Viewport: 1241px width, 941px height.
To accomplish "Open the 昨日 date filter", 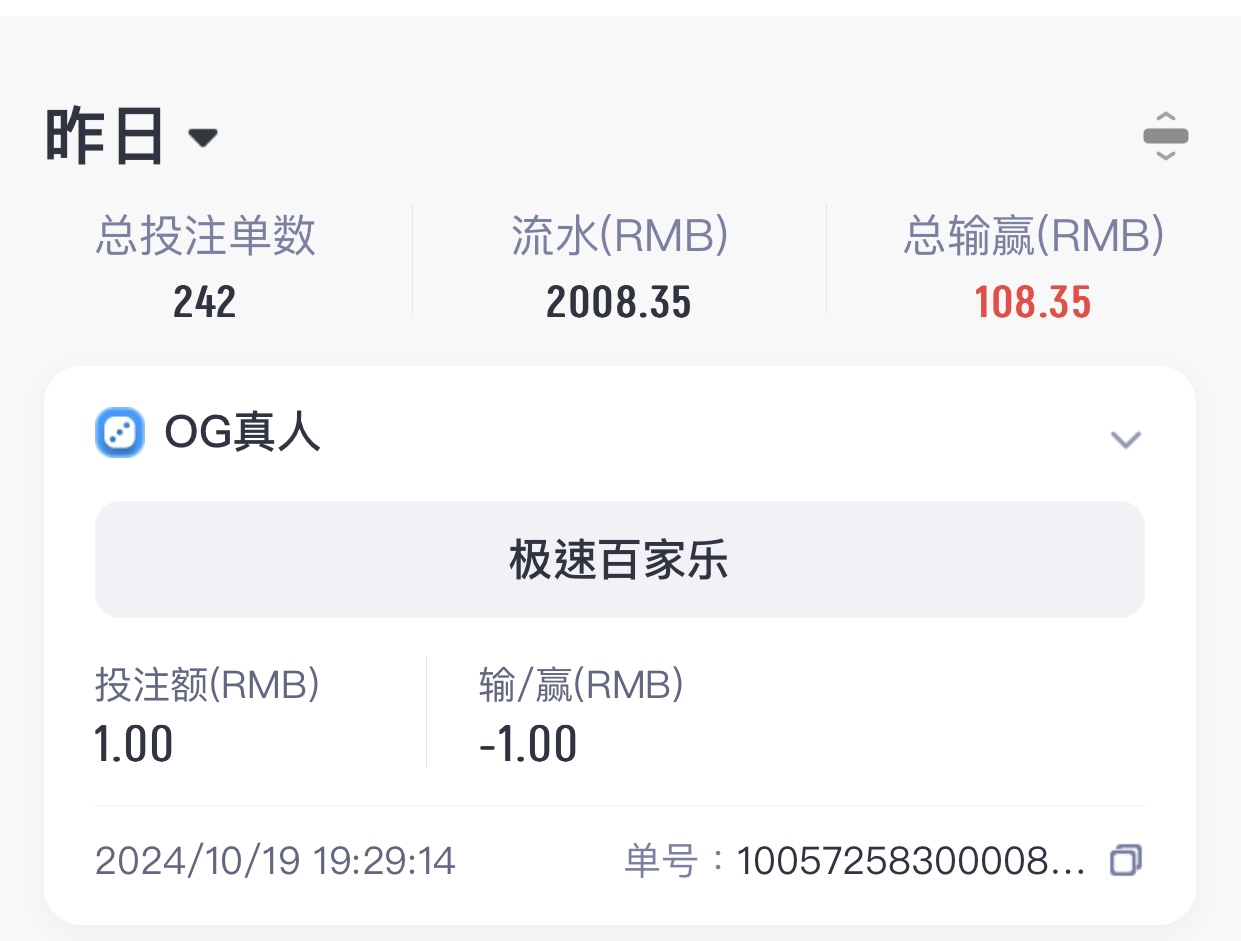I will point(105,137).
